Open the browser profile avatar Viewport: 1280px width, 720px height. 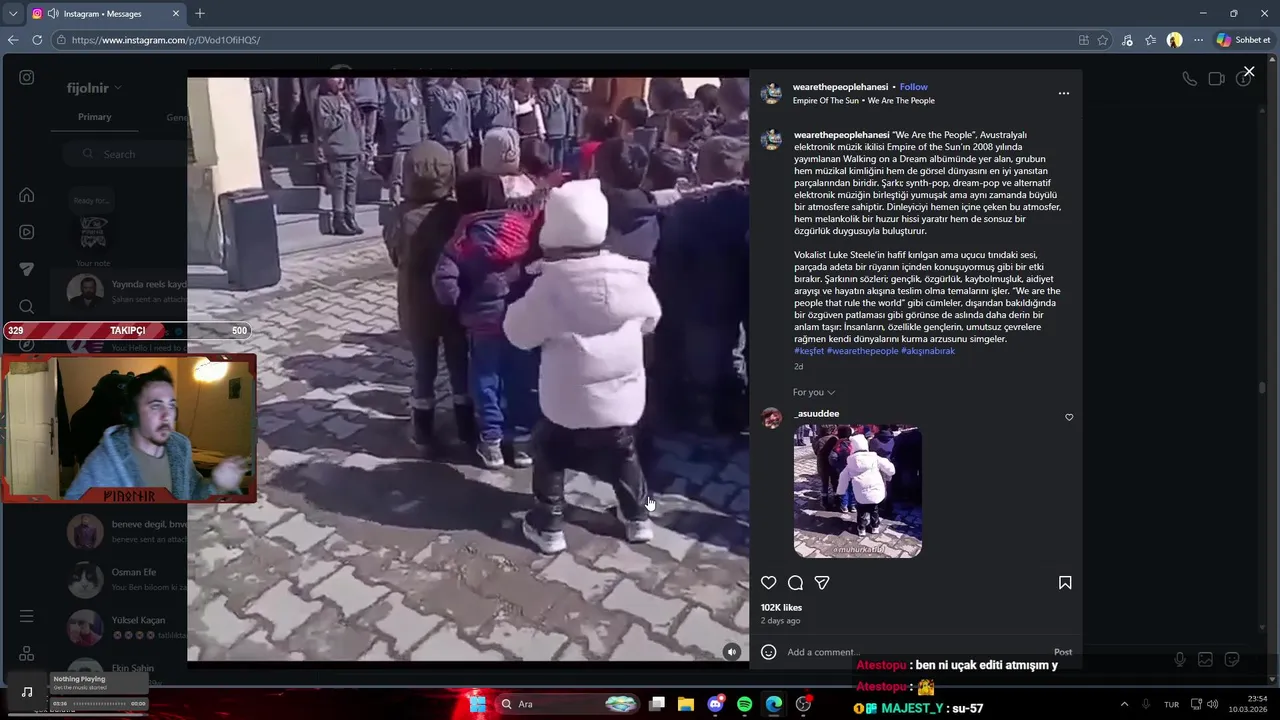(x=1174, y=40)
